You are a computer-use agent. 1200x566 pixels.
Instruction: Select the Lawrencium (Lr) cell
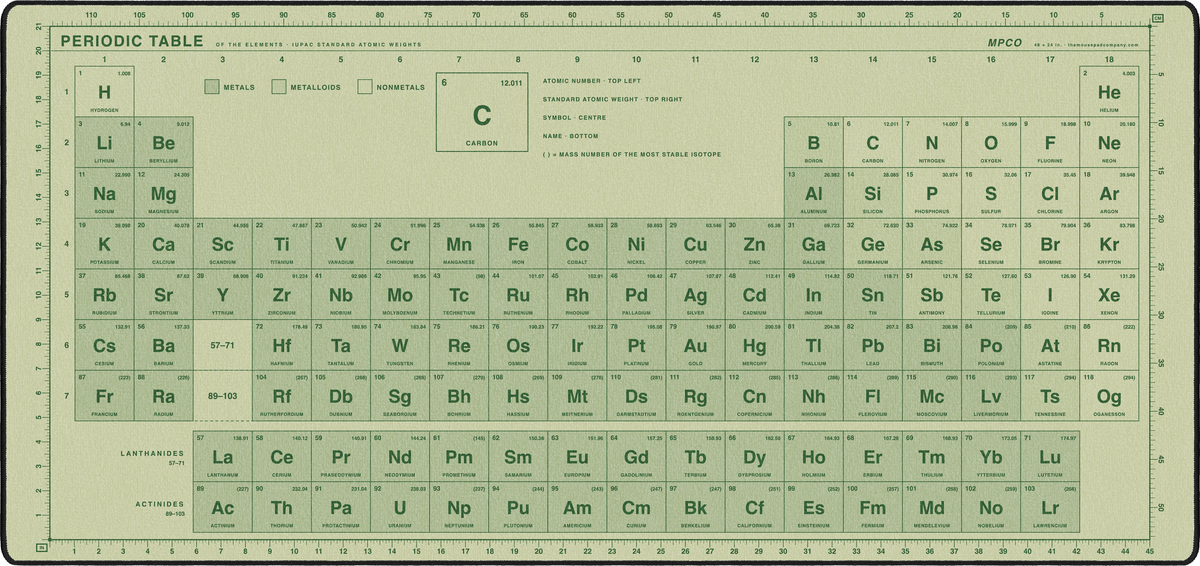click(1050, 507)
